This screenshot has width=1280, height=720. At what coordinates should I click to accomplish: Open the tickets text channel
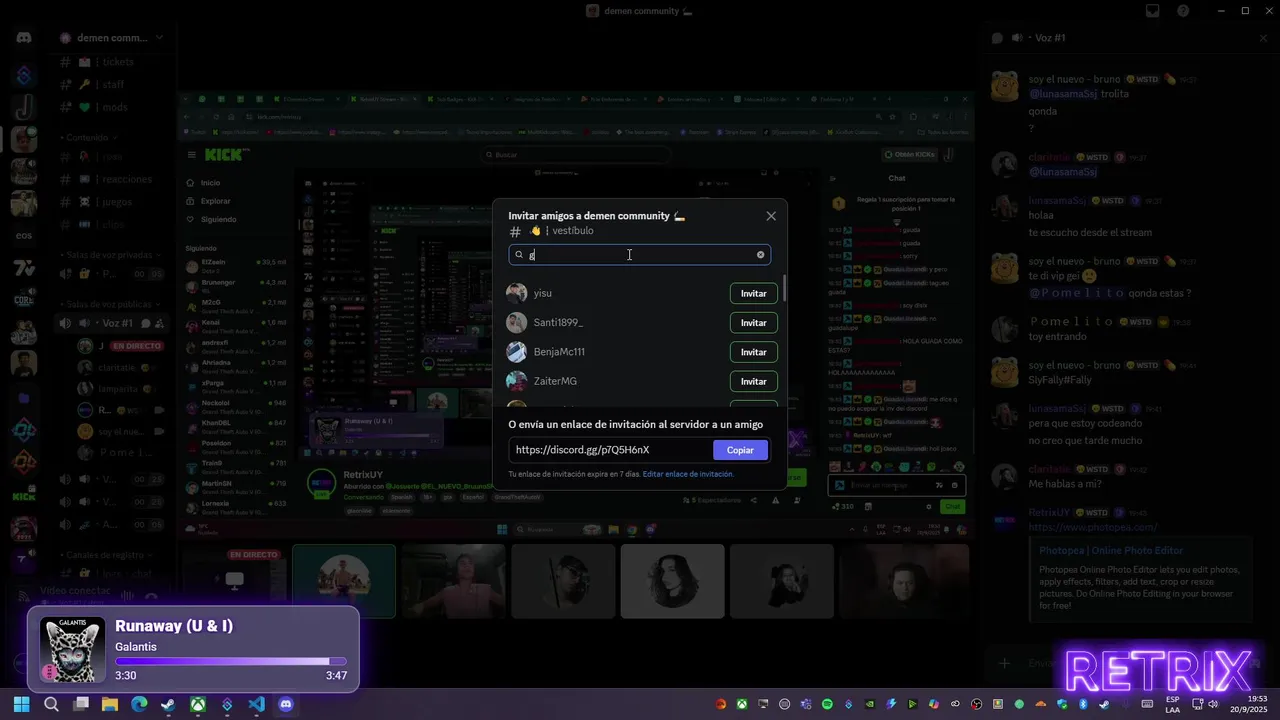tap(113, 62)
